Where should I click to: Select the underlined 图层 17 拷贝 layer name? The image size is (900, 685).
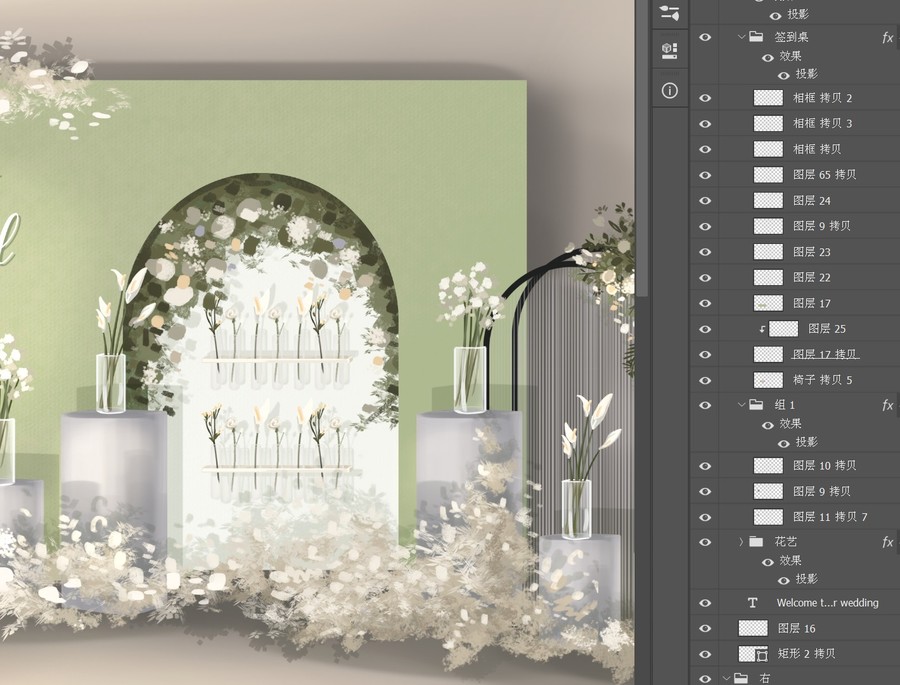tap(825, 354)
